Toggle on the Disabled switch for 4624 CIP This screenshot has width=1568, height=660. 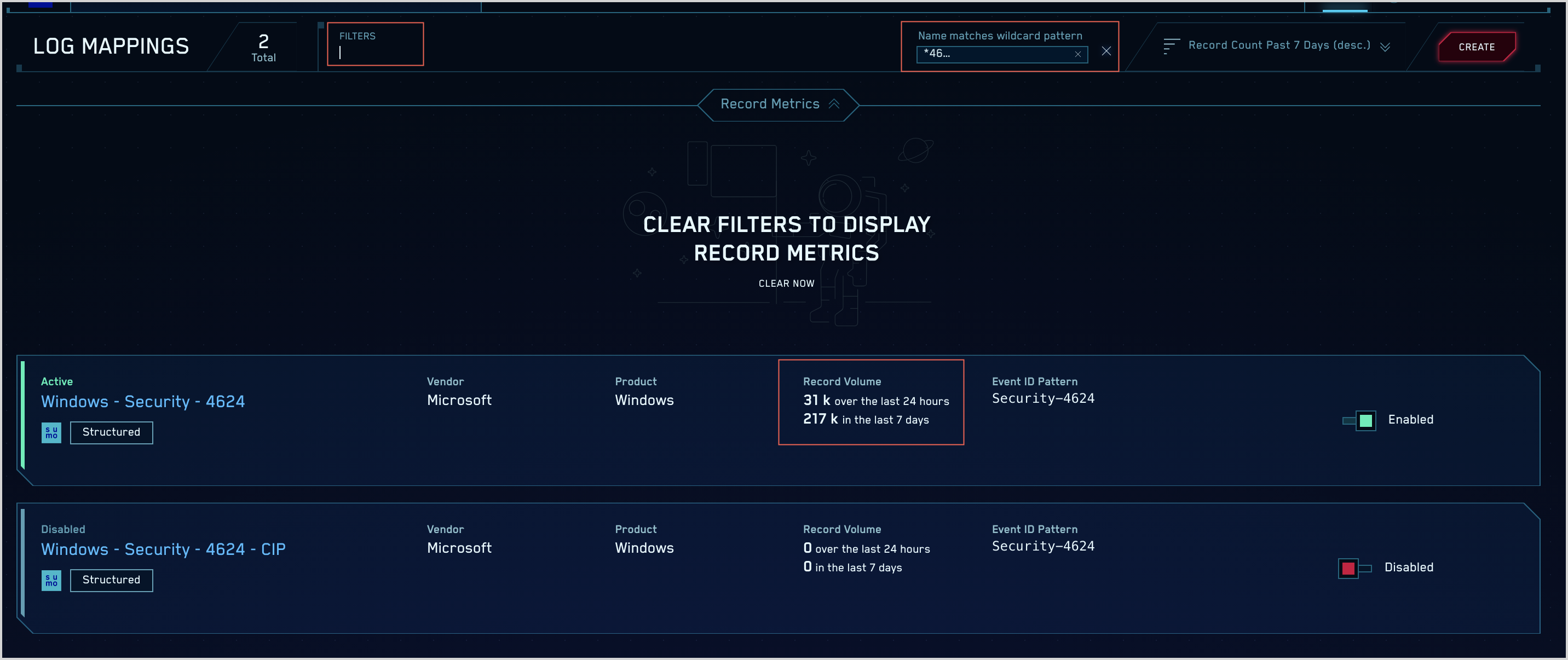[1354, 568]
